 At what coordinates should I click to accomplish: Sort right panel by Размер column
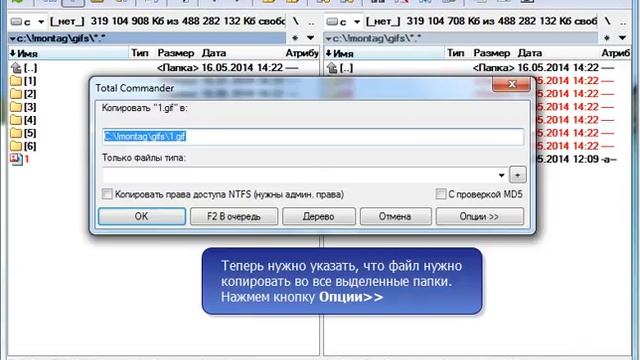point(492,53)
